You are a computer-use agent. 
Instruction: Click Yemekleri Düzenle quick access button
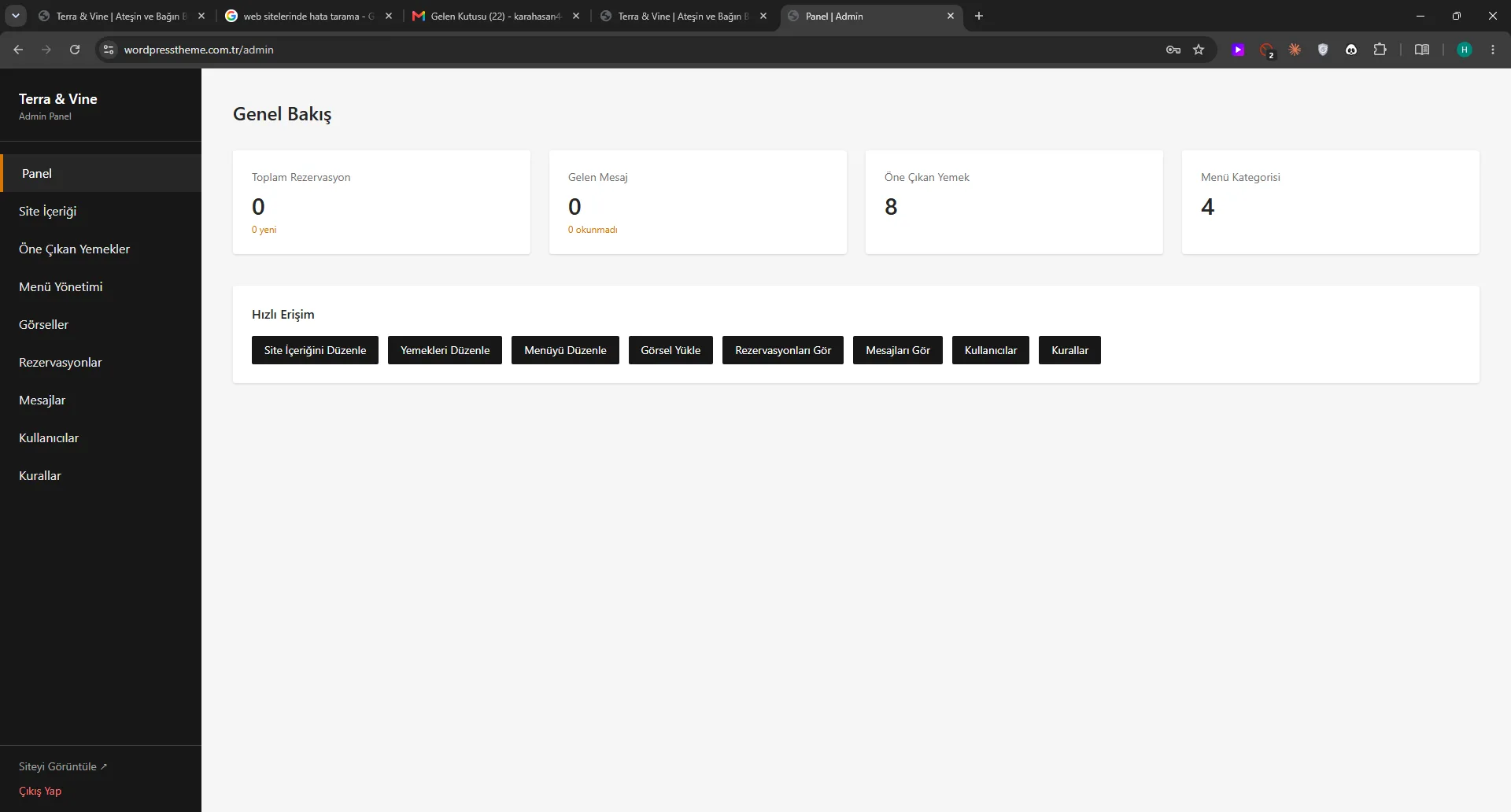pyautogui.click(x=445, y=350)
